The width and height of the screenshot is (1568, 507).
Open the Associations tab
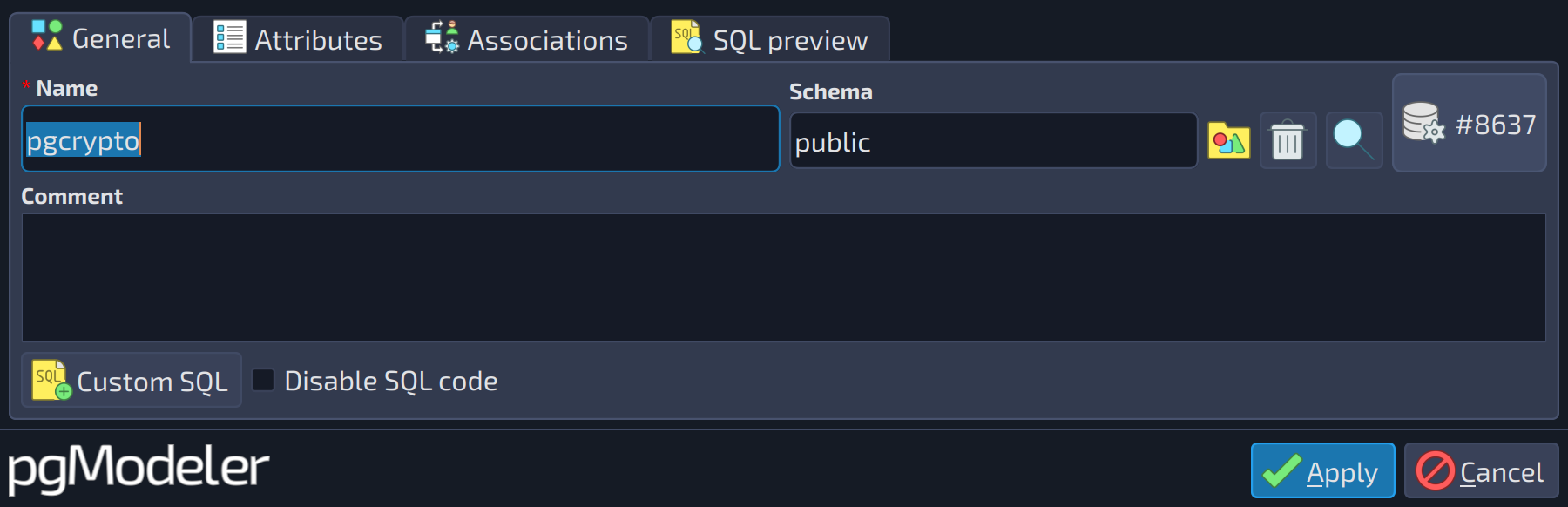pyautogui.click(x=527, y=40)
